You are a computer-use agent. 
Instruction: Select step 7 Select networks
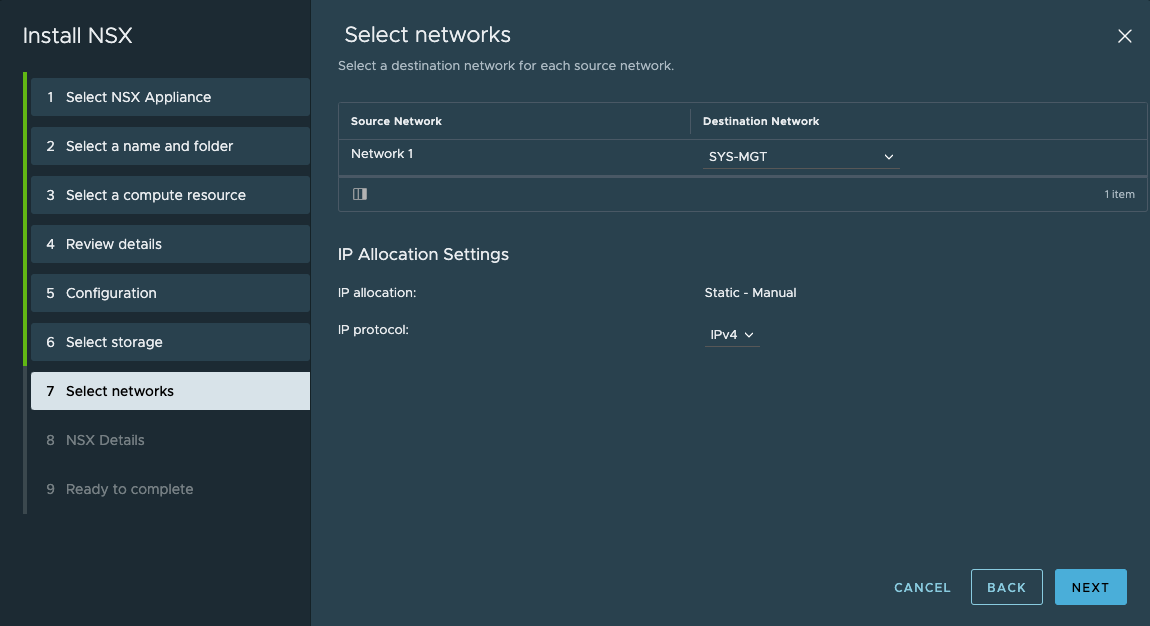(x=170, y=391)
